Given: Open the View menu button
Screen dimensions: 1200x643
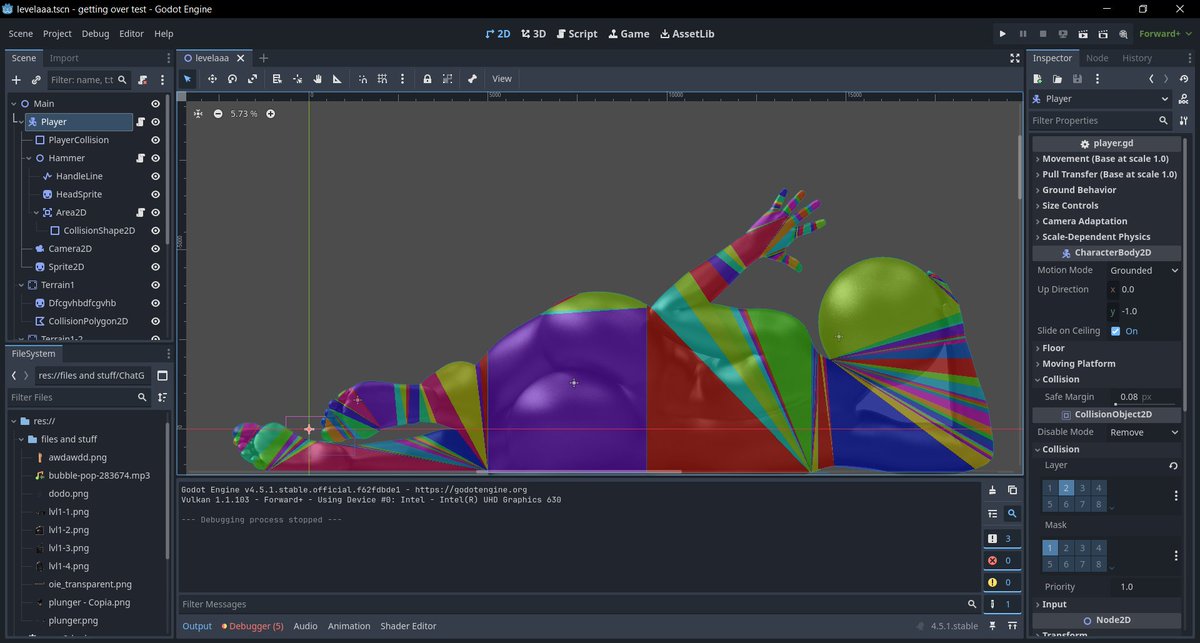Looking at the screenshot, I should point(502,79).
